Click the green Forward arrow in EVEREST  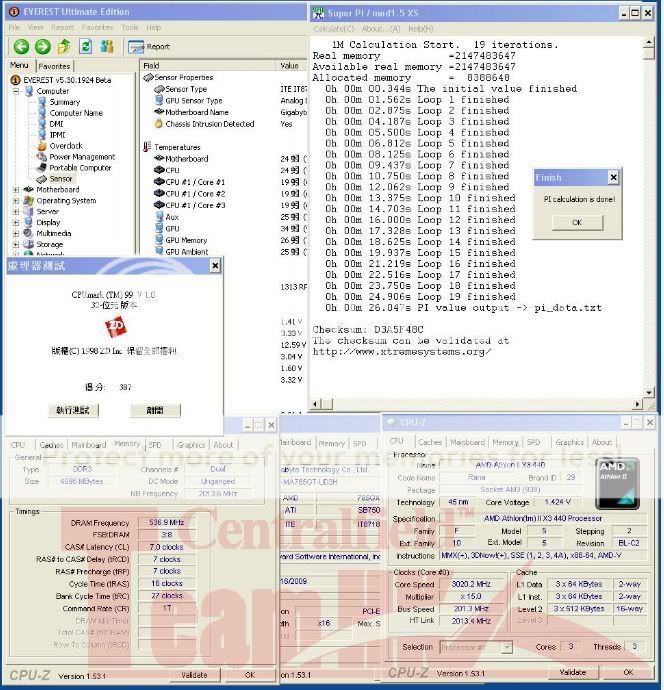41,47
